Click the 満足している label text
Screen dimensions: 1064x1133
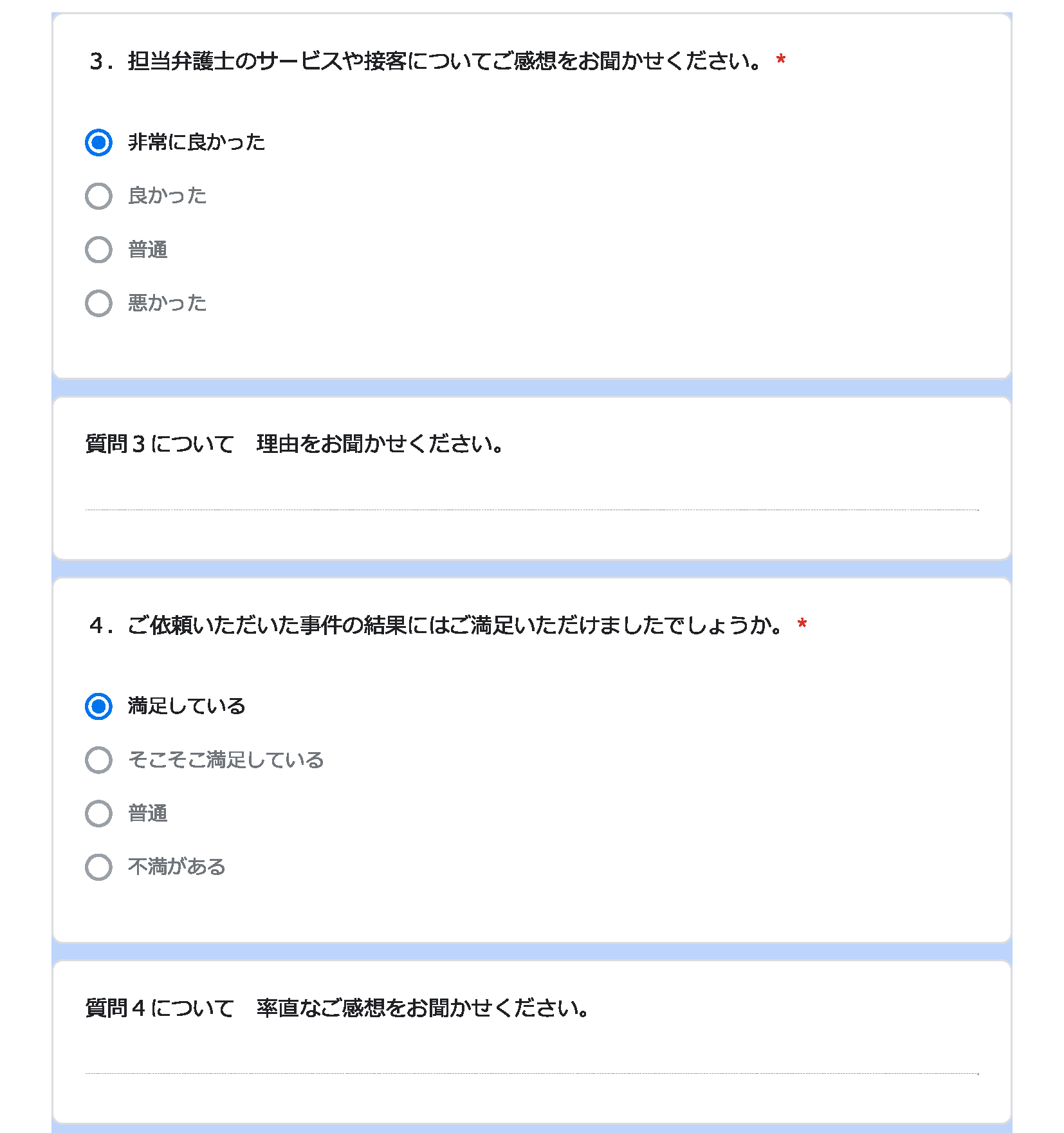point(187,706)
